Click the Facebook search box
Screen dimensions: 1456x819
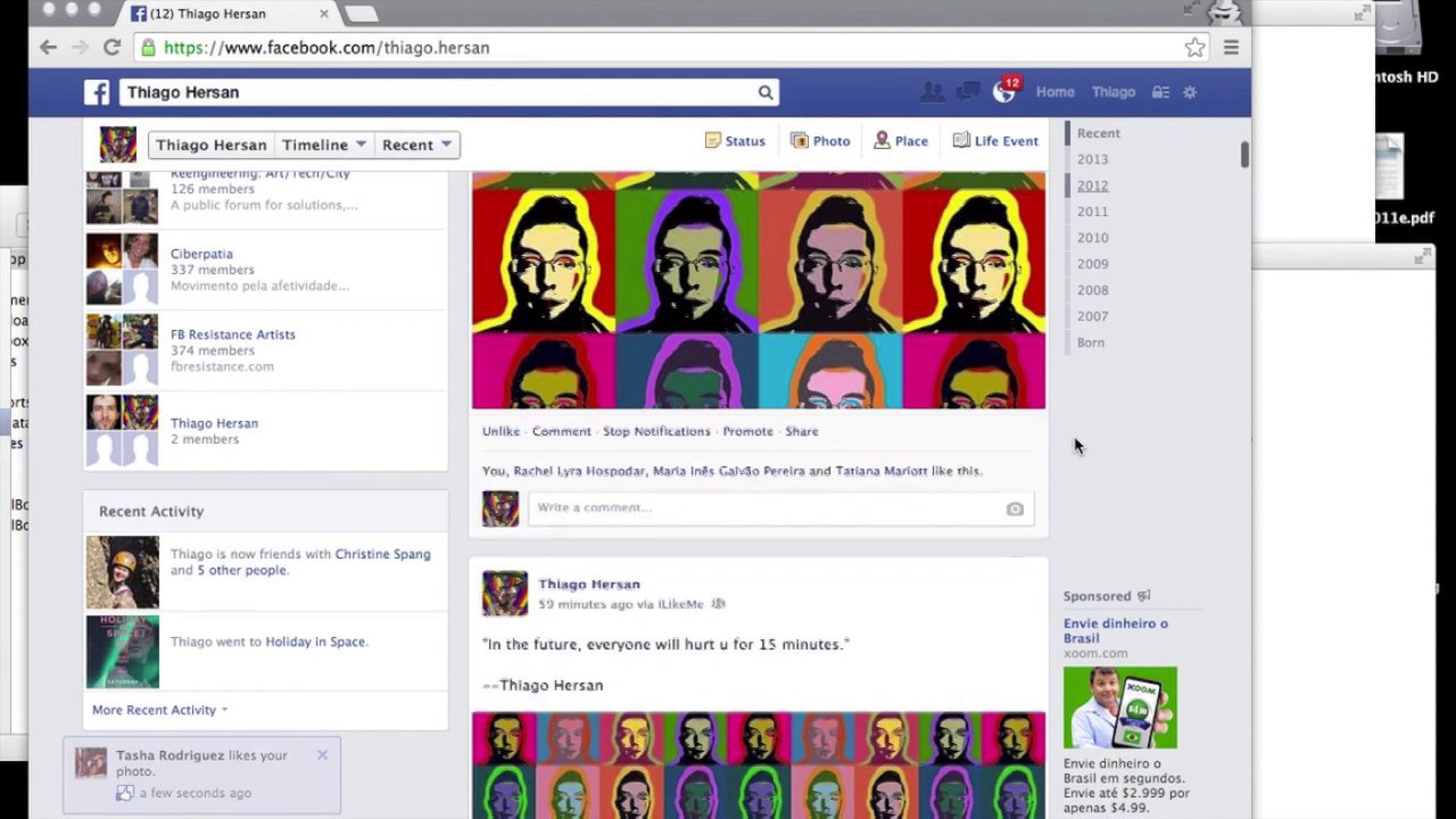(449, 92)
